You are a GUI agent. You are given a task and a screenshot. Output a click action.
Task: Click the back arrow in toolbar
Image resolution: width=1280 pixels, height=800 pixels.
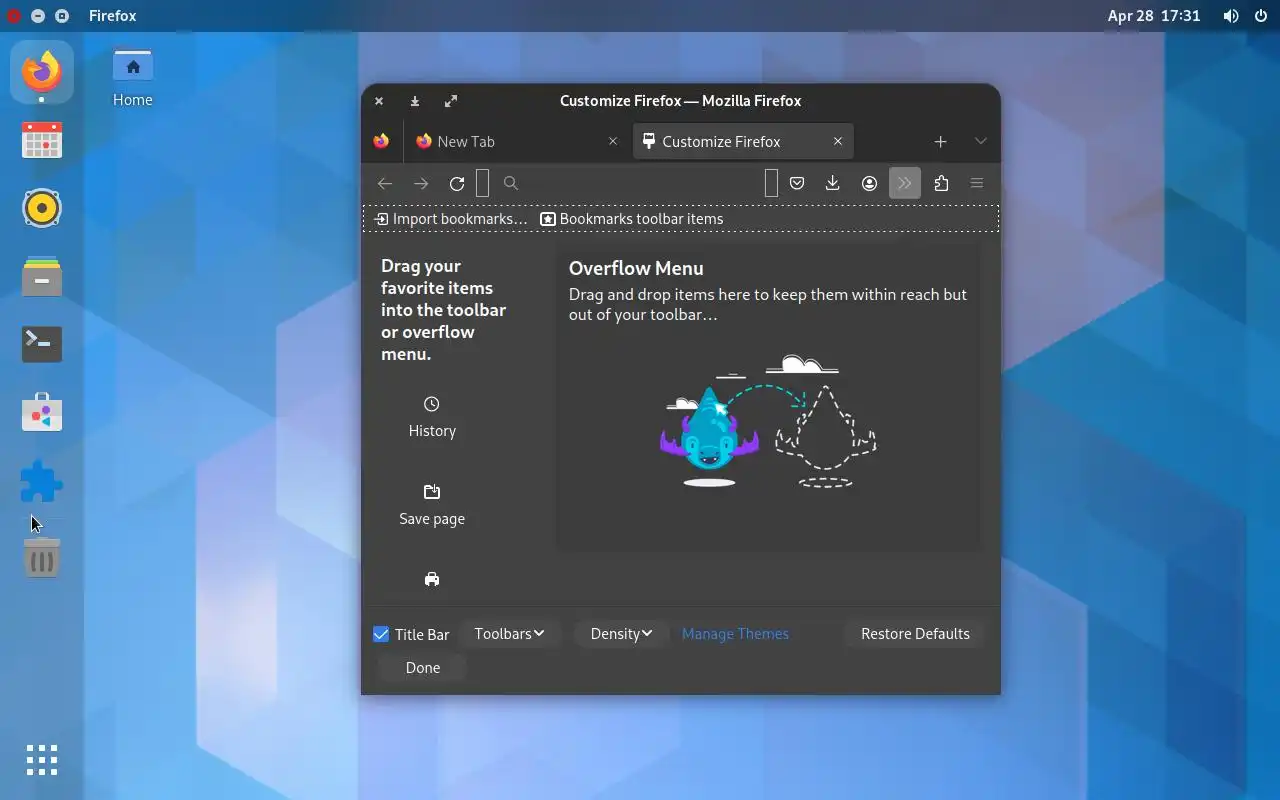click(x=385, y=183)
